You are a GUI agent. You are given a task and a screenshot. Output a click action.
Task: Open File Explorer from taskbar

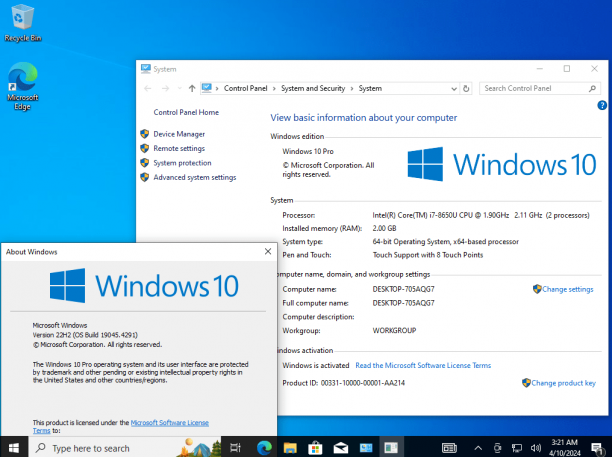coord(290,448)
